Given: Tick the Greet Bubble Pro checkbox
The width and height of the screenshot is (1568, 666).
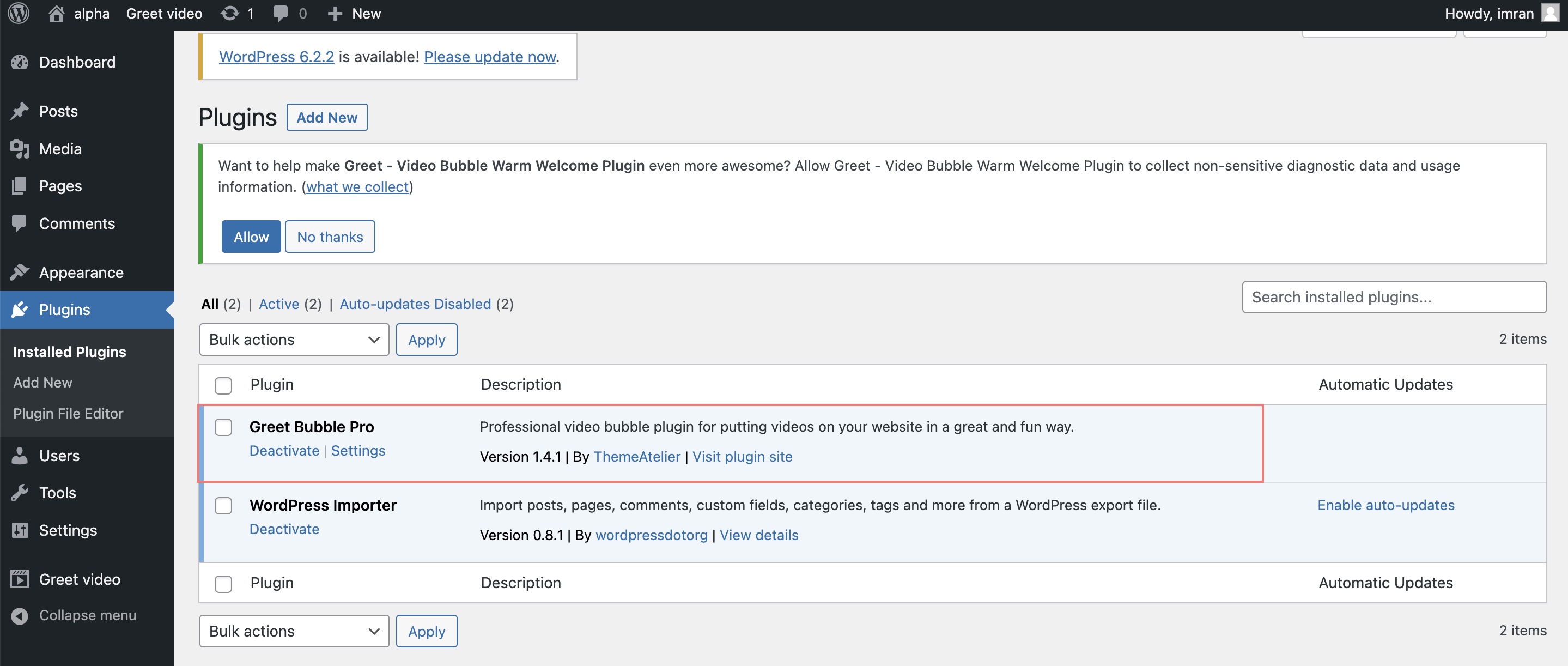Looking at the screenshot, I should pos(223,427).
